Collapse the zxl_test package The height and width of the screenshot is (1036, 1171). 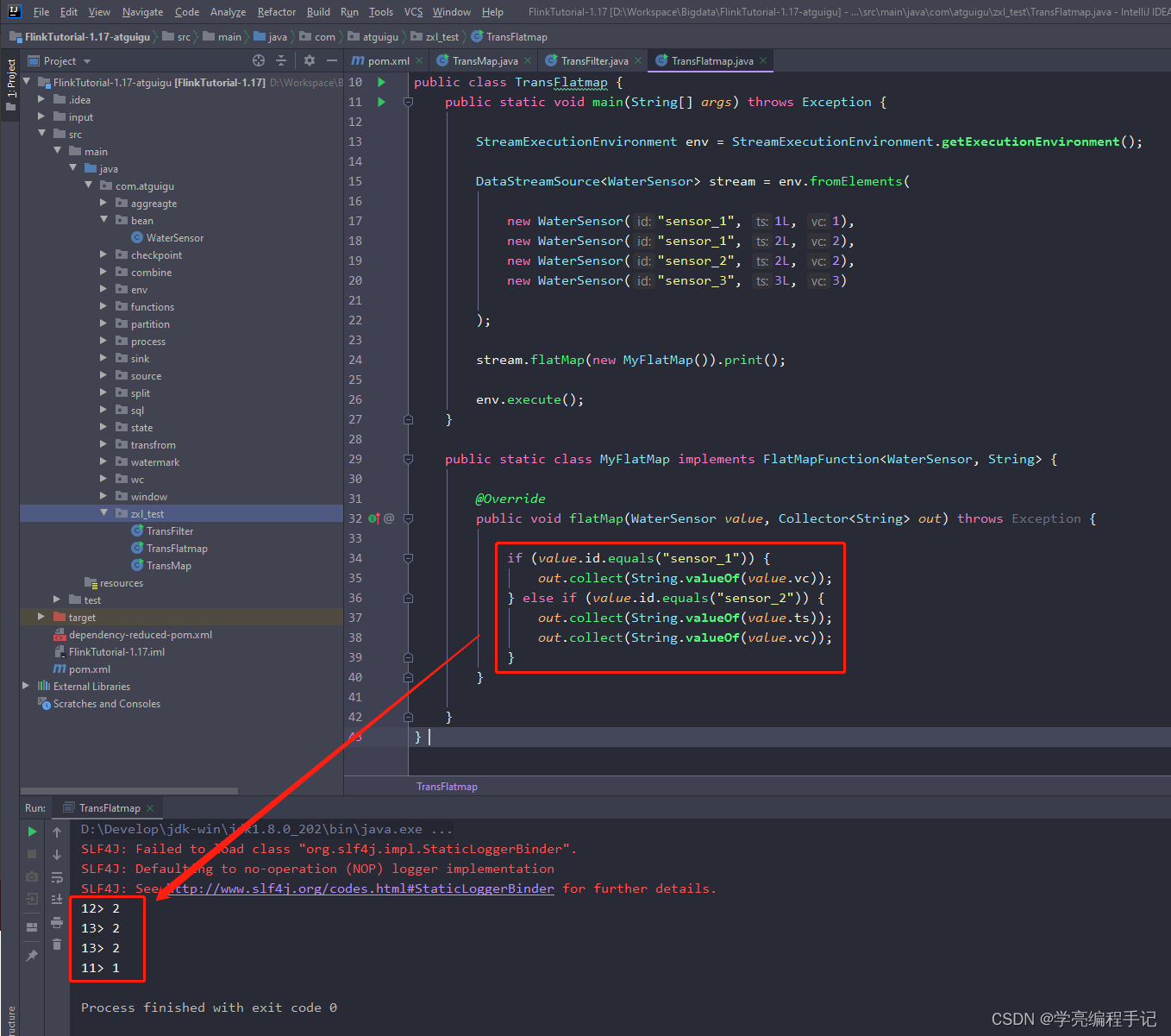pos(103,513)
